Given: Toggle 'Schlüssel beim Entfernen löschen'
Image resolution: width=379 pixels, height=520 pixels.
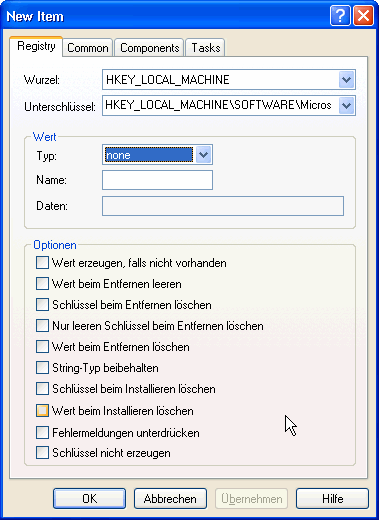Looking at the screenshot, I should [42, 305].
